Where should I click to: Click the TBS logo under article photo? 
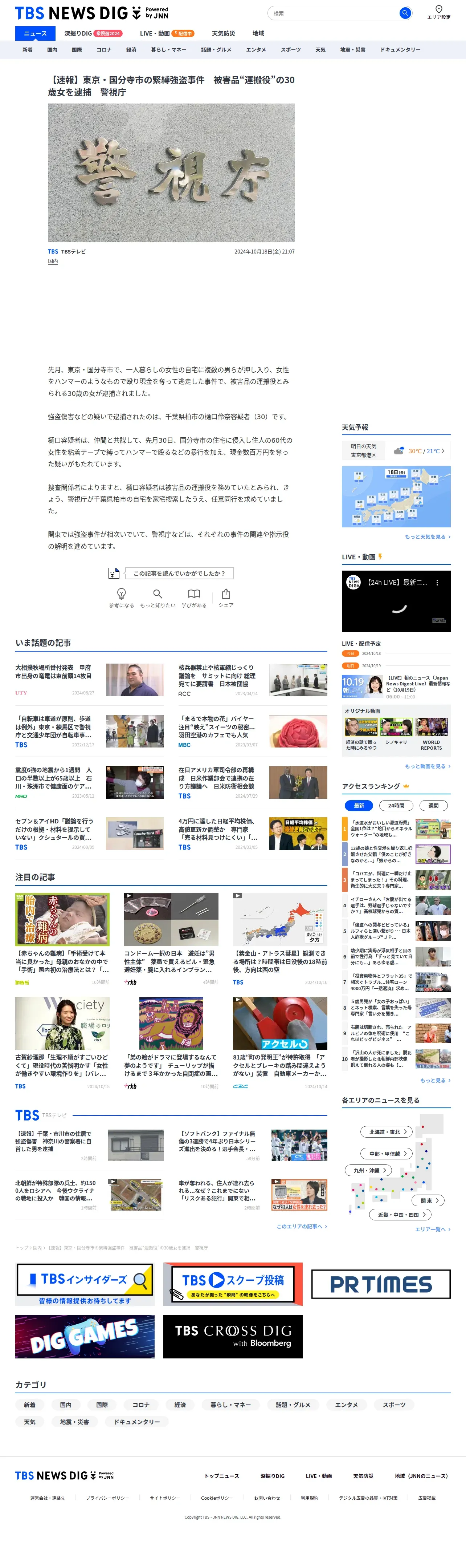click(53, 251)
